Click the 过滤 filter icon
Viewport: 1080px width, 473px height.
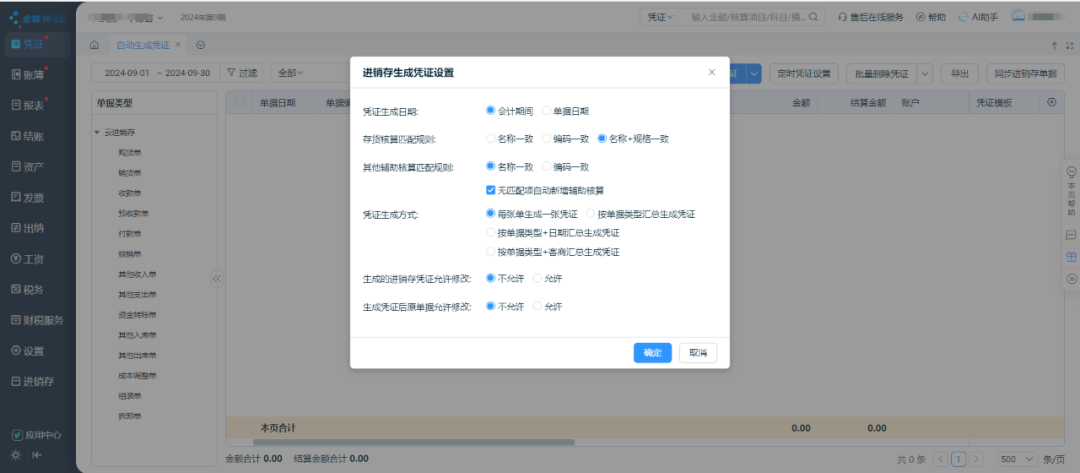coord(242,73)
